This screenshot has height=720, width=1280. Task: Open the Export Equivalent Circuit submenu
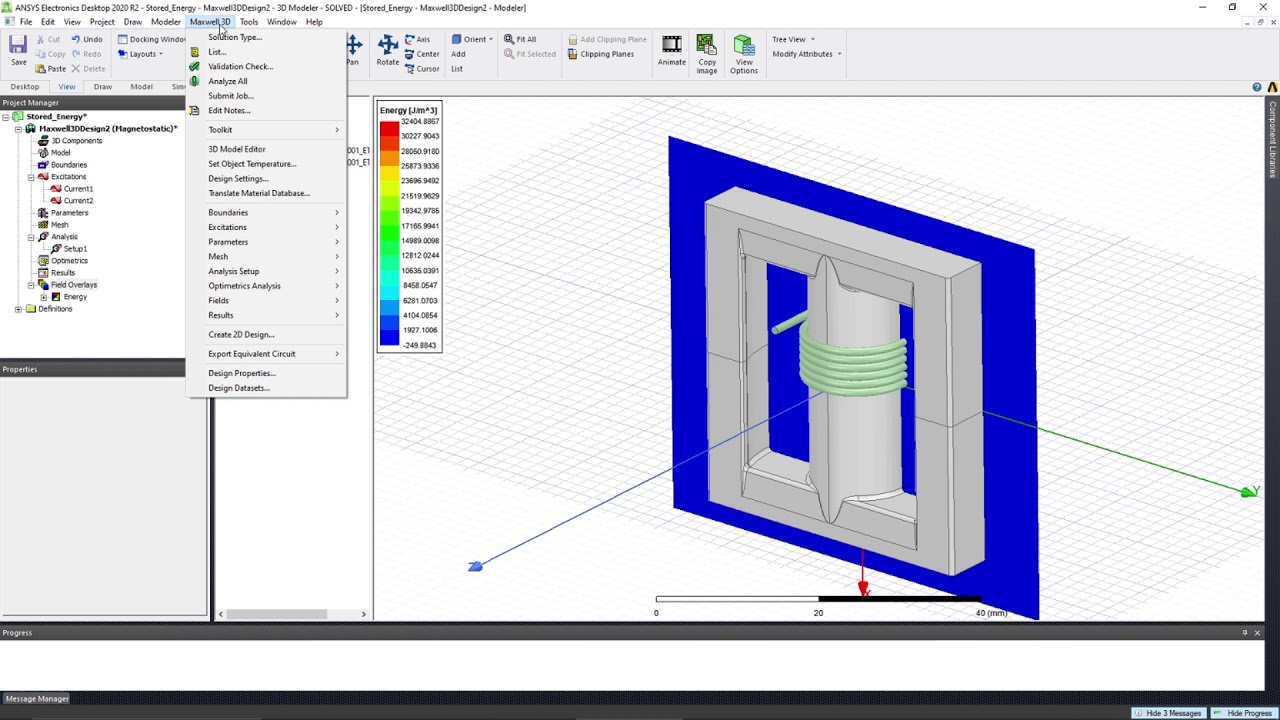click(x=268, y=353)
